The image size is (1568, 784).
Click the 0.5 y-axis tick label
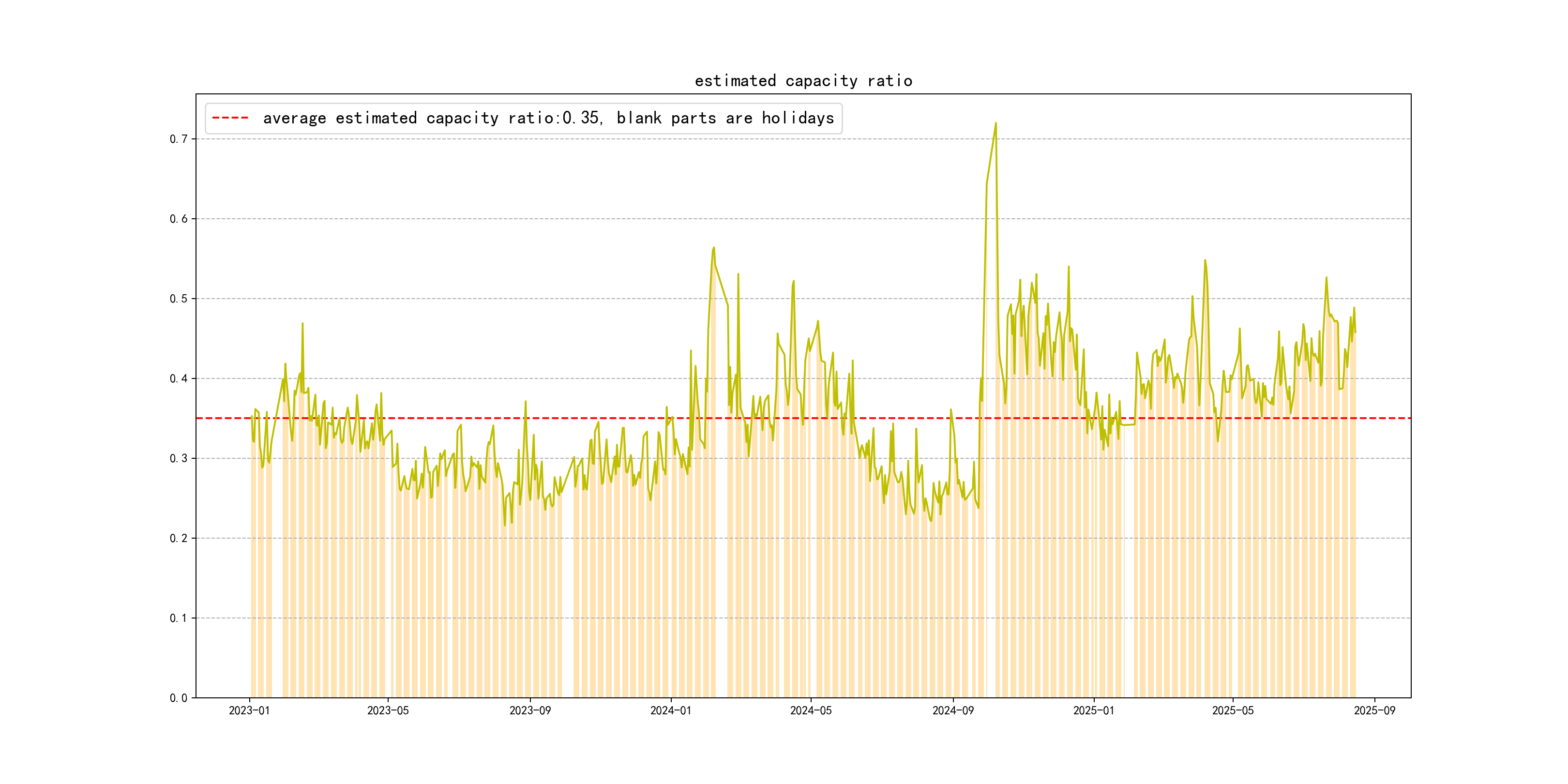coord(179,298)
